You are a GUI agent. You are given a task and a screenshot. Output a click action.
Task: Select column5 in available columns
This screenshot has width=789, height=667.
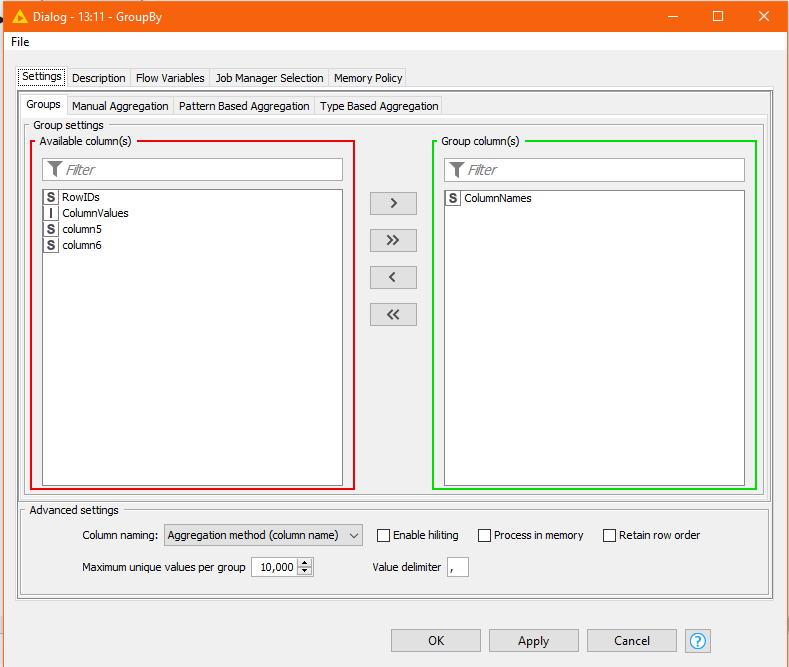tap(192, 229)
